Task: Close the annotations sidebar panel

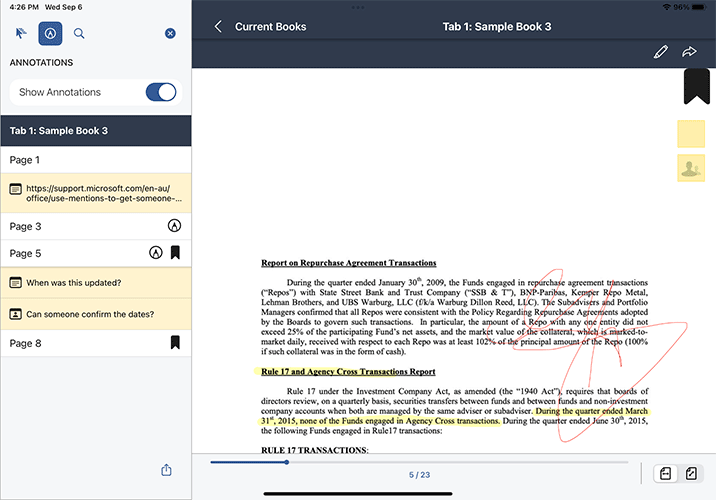Action: pyautogui.click(x=170, y=33)
